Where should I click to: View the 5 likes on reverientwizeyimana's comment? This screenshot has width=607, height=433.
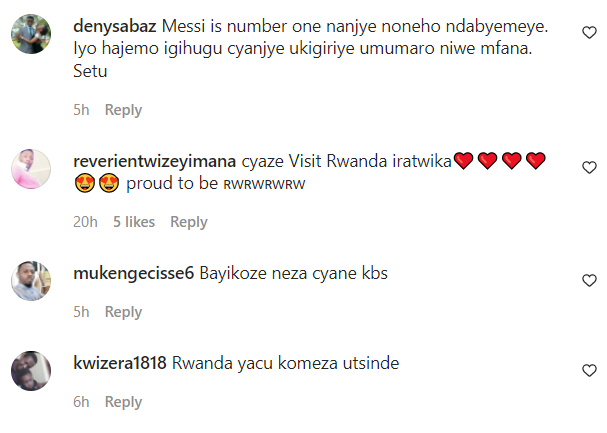[x=134, y=222]
